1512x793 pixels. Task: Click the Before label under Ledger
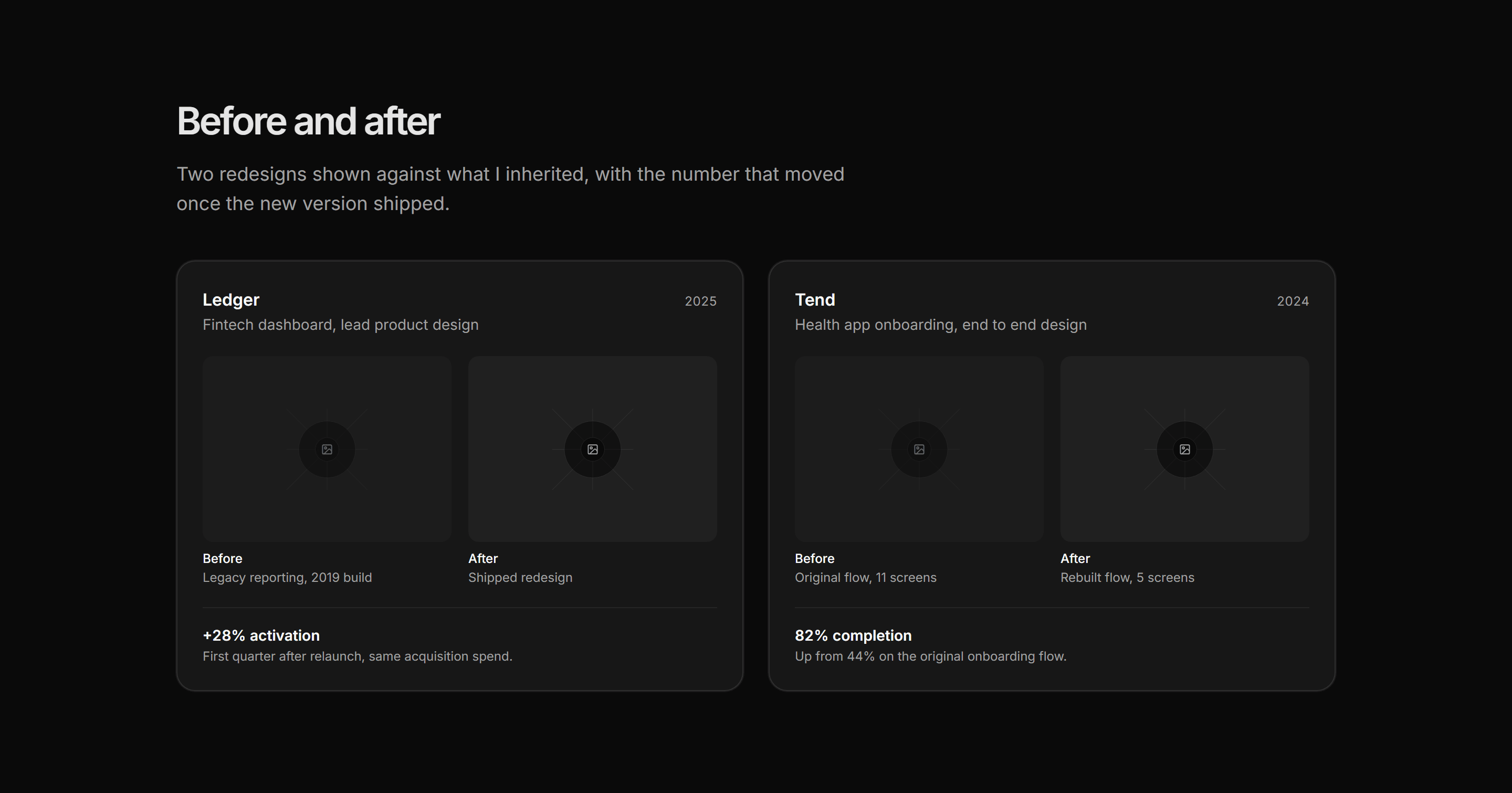(x=223, y=558)
